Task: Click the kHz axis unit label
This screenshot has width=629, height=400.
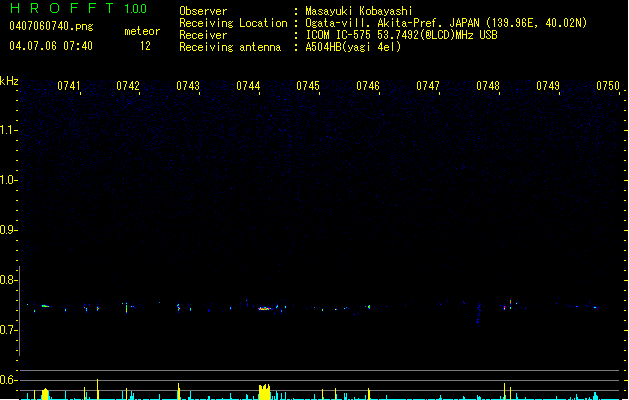Action: click(x=9, y=81)
